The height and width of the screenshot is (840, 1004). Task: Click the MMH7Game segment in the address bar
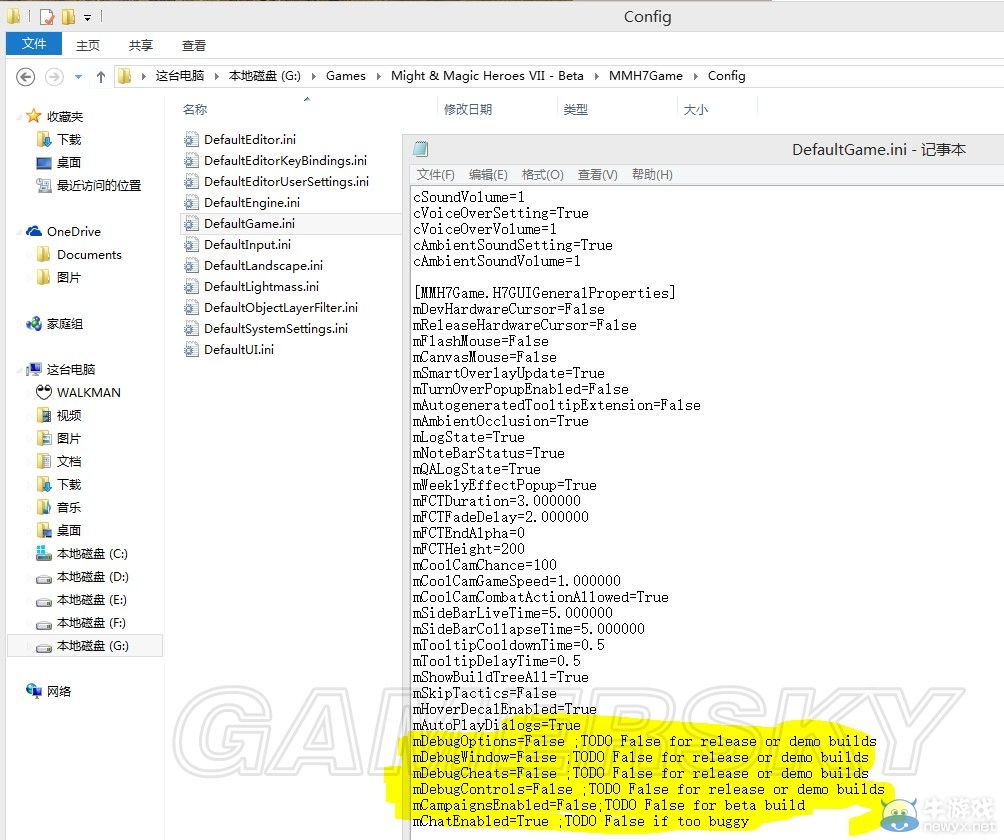(645, 76)
